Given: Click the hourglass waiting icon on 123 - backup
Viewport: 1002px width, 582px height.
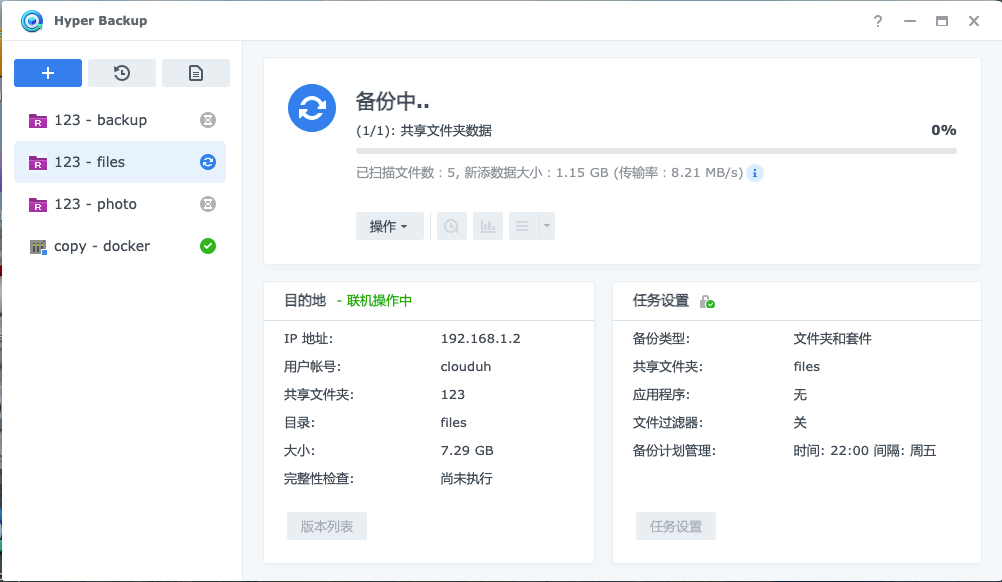Looking at the screenshot, I should click(208, 120).
